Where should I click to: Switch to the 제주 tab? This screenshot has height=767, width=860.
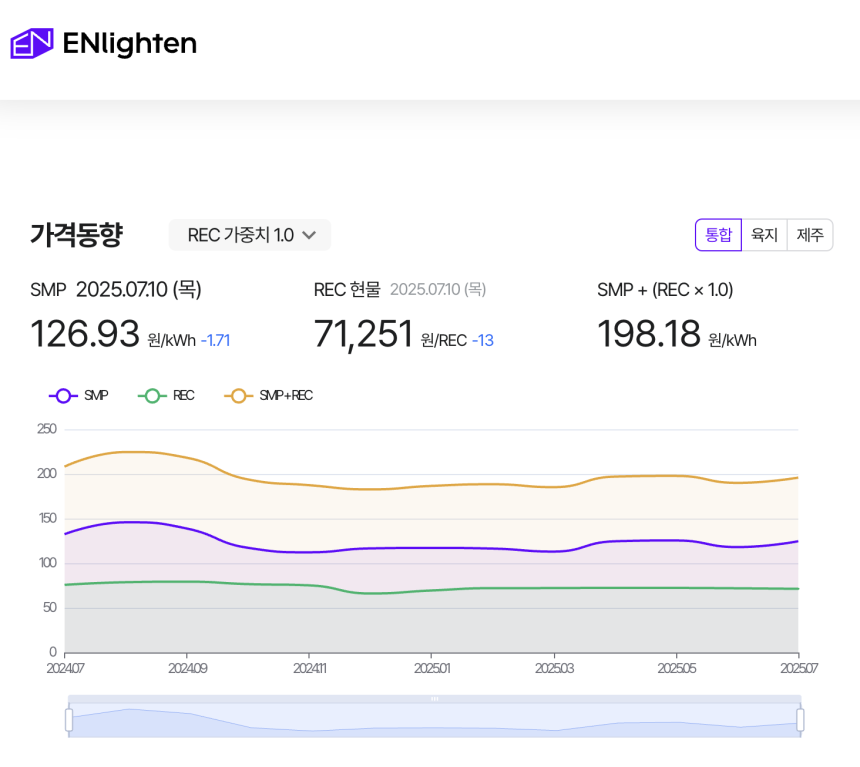(810, 235)
